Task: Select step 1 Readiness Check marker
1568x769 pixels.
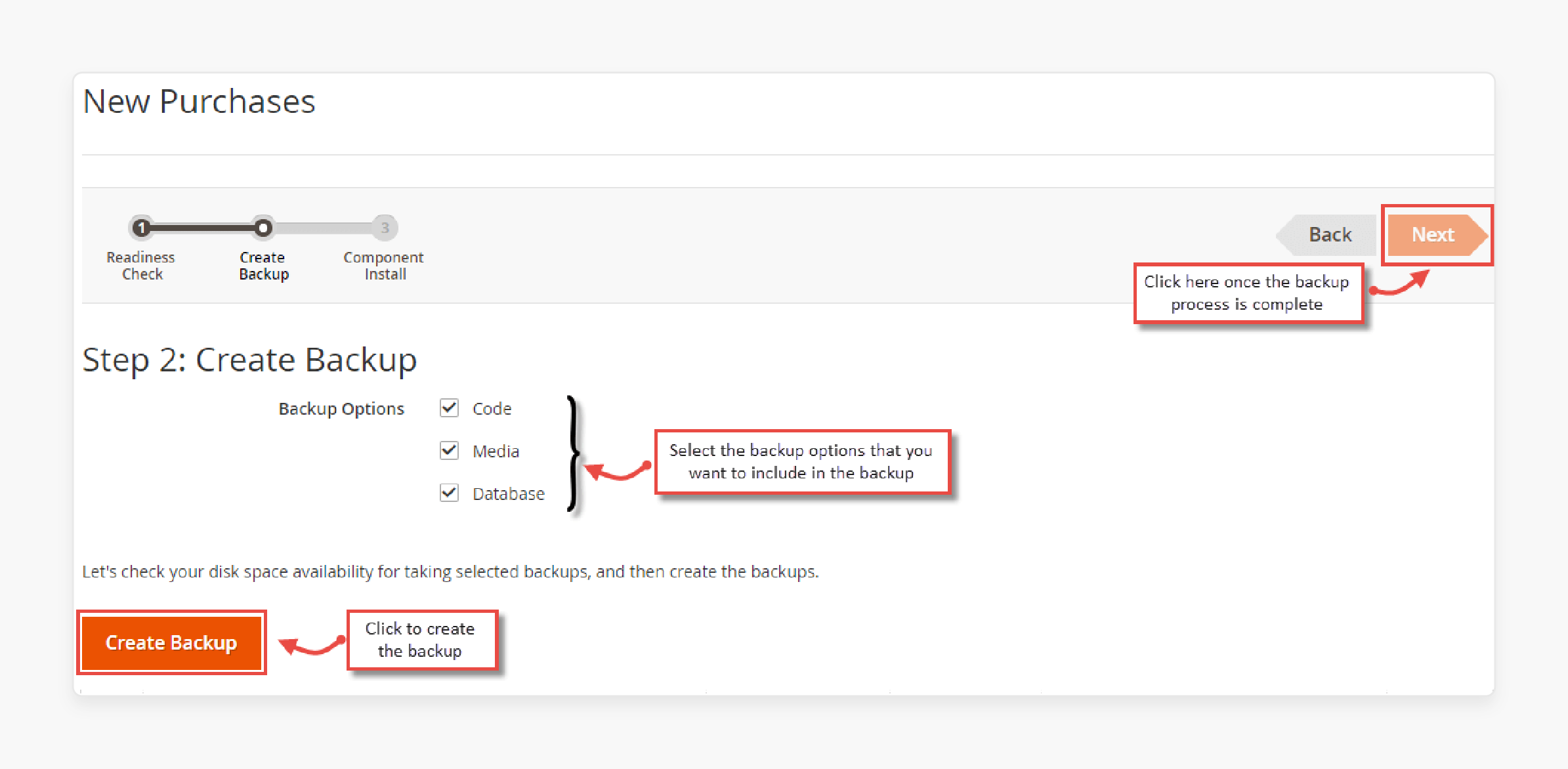Action: click(141, 228)
